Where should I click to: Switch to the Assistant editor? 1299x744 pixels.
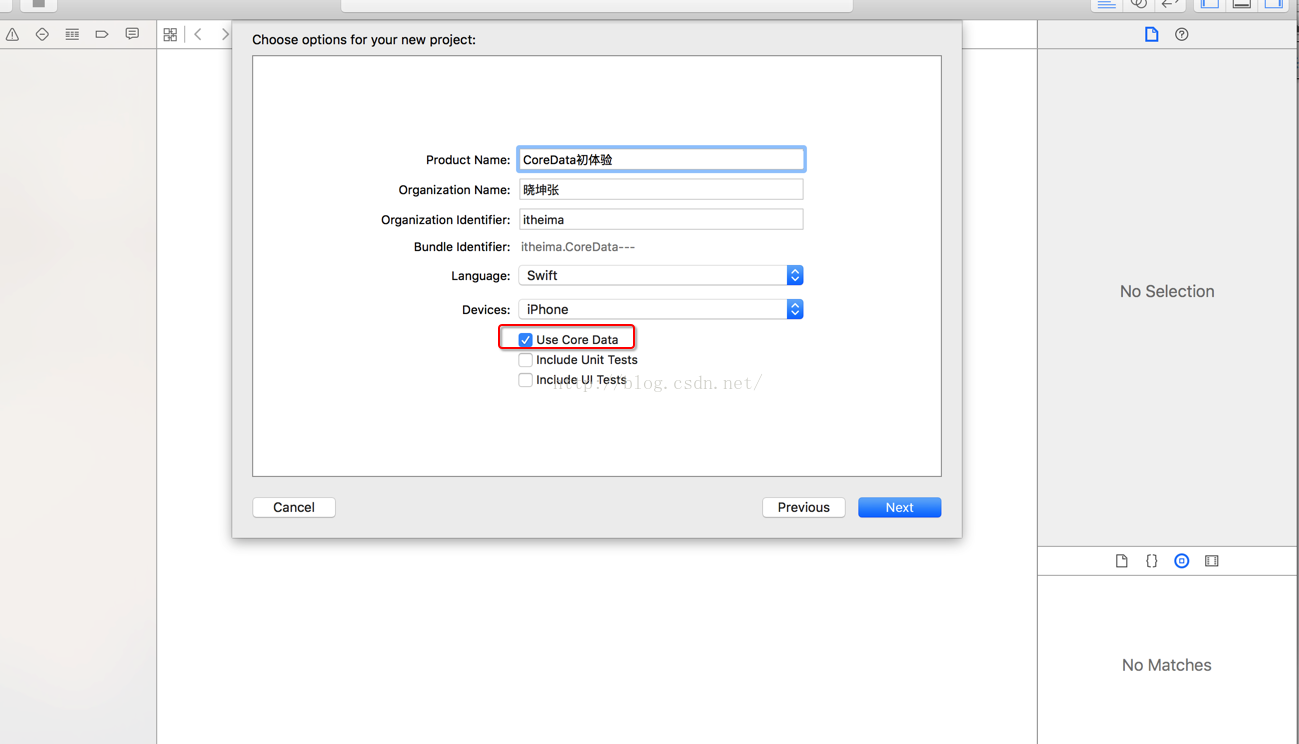pyautogui.click(x=1138, y=4)
